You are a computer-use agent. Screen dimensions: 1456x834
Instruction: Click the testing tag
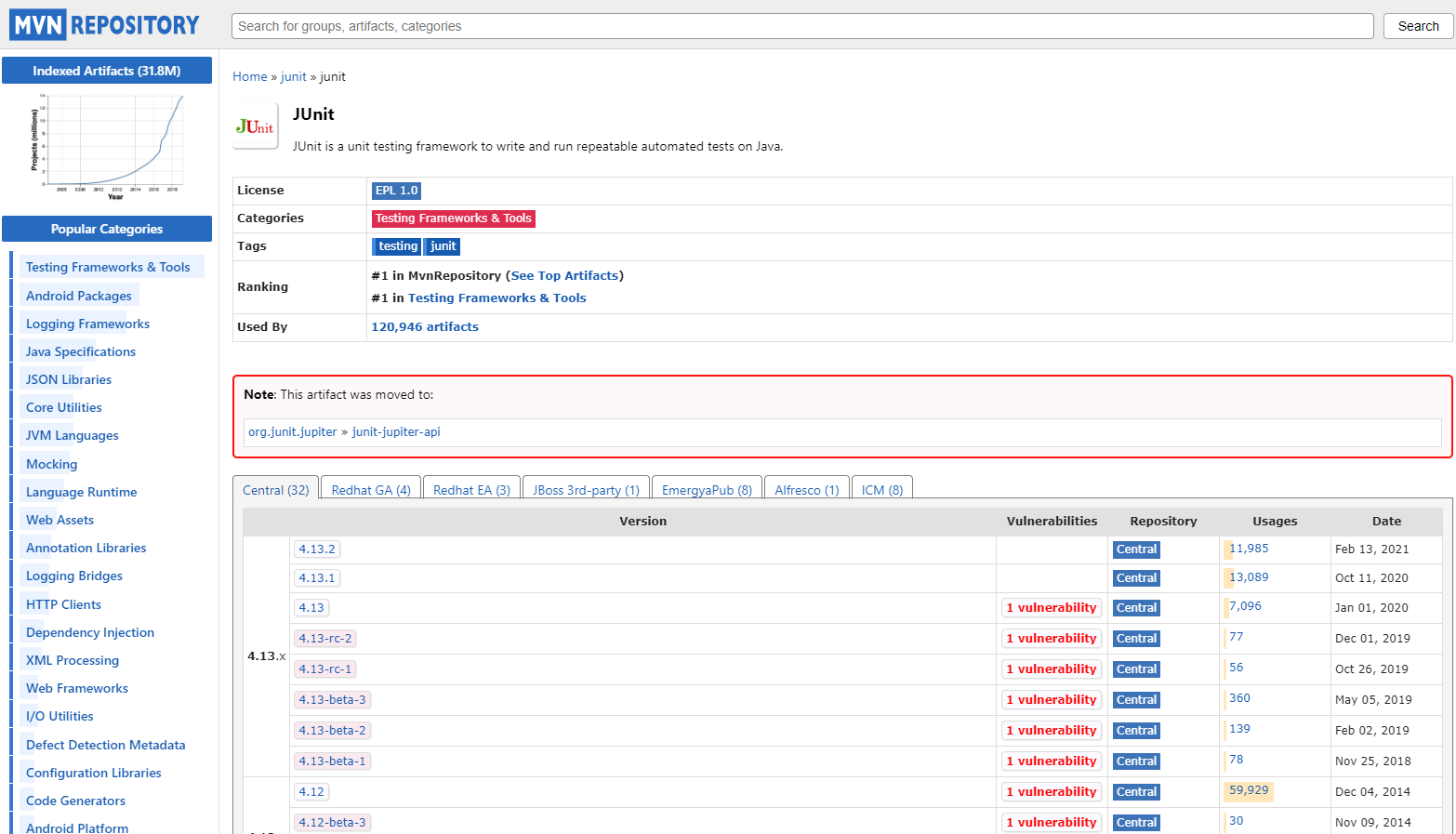397,246
